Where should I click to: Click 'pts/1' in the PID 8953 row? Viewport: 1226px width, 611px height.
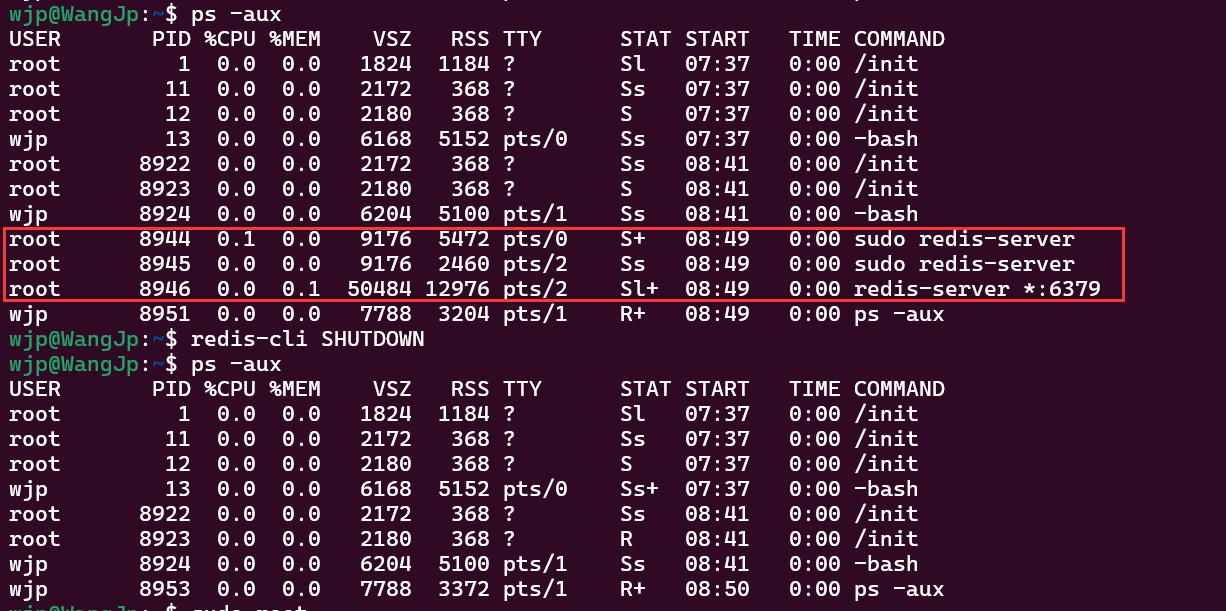pos(535,589)
